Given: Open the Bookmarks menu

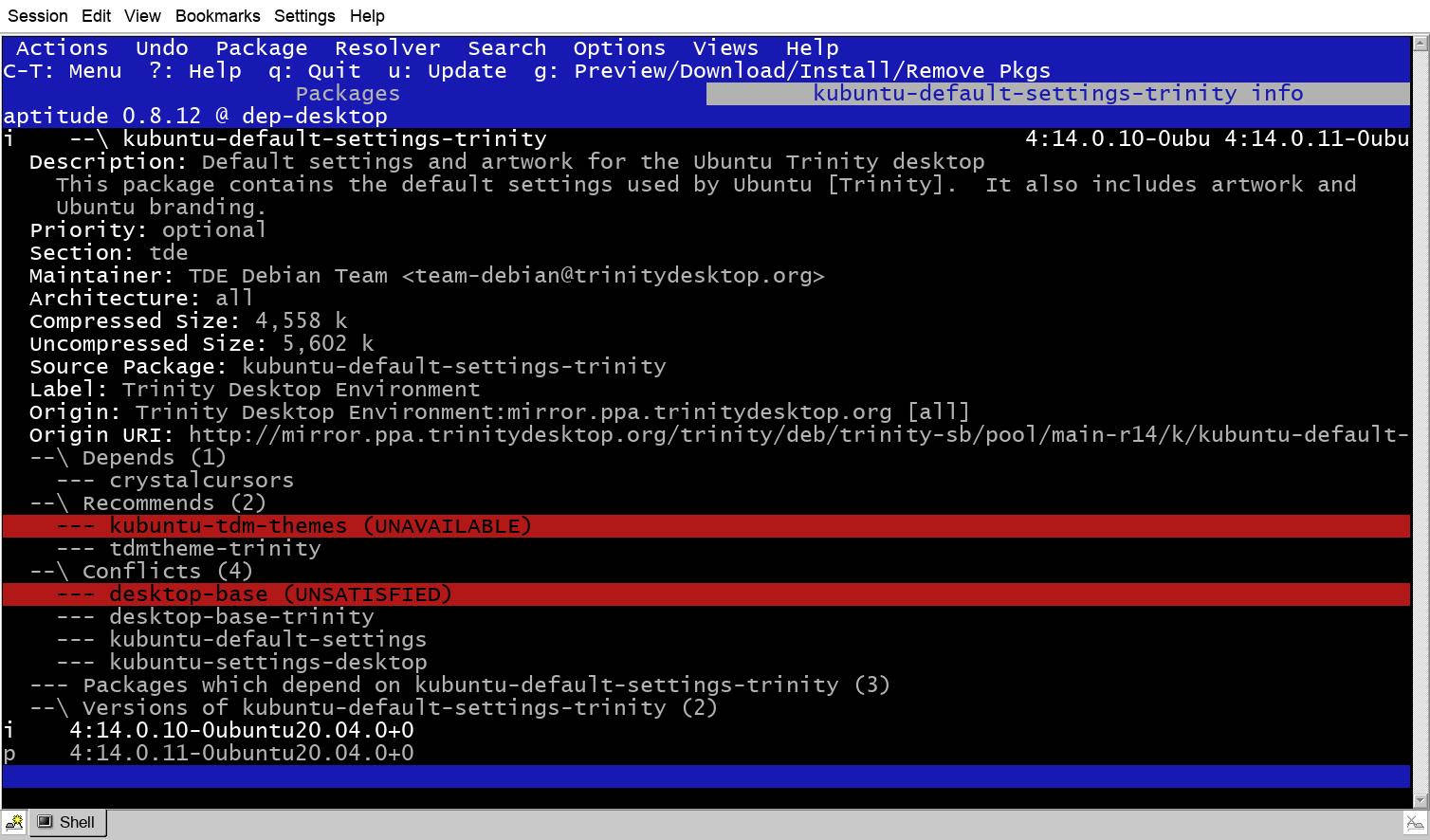Looking at the screenshot, I should (217, 16).
